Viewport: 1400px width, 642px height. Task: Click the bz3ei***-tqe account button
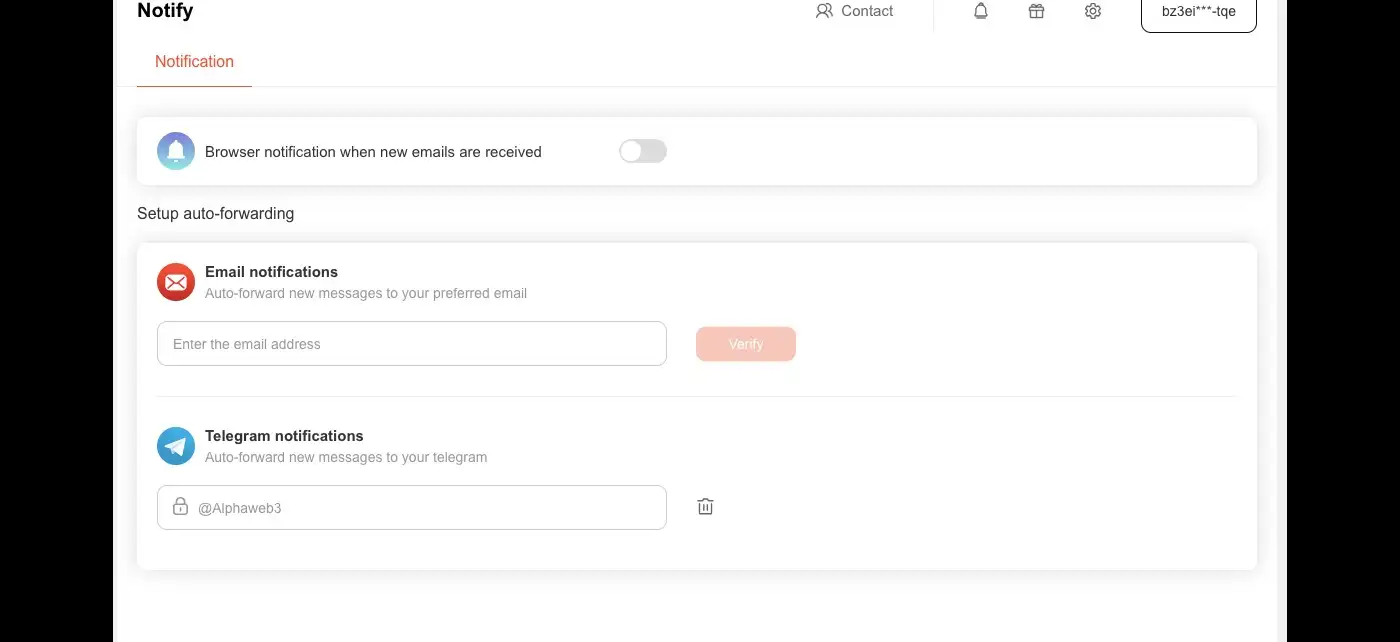pyautogui.click(x=1198, y=12)
